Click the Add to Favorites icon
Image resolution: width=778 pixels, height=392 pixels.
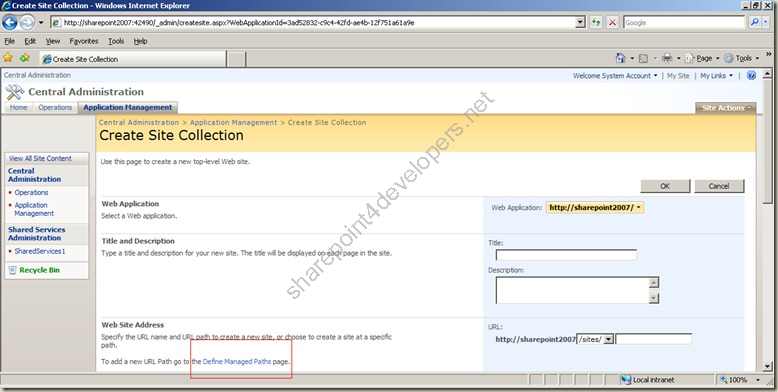tap(24, 58)
